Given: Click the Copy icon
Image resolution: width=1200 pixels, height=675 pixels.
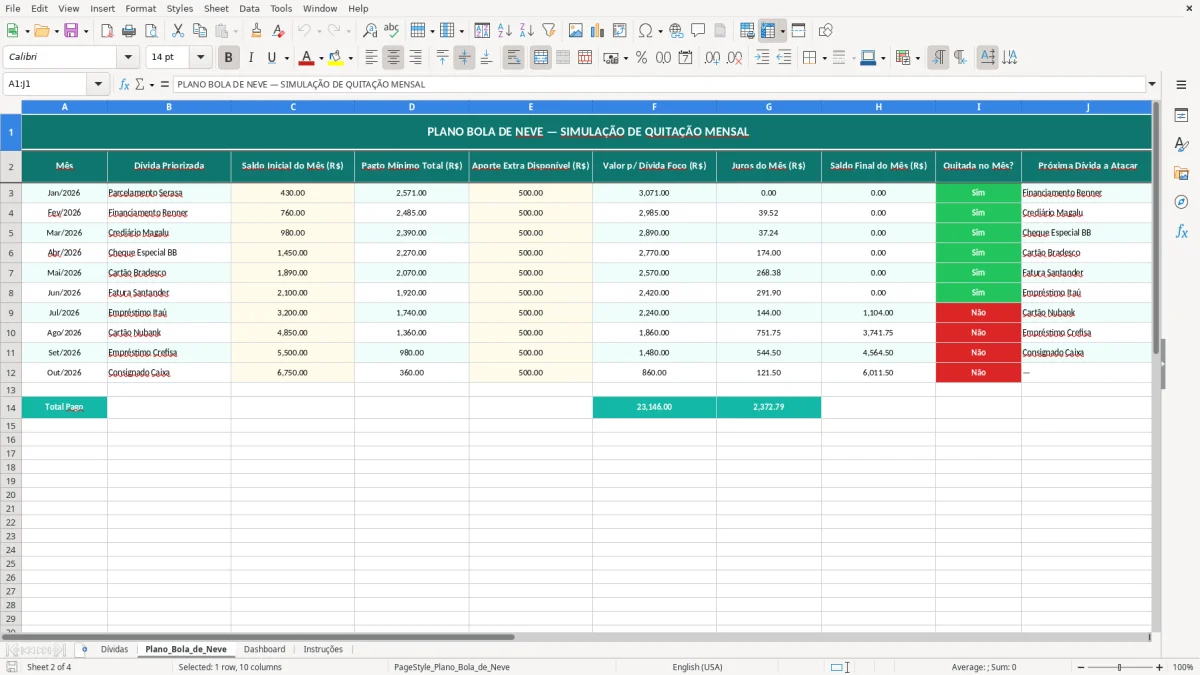Looking at the screenshot, I should coord(200,31).
